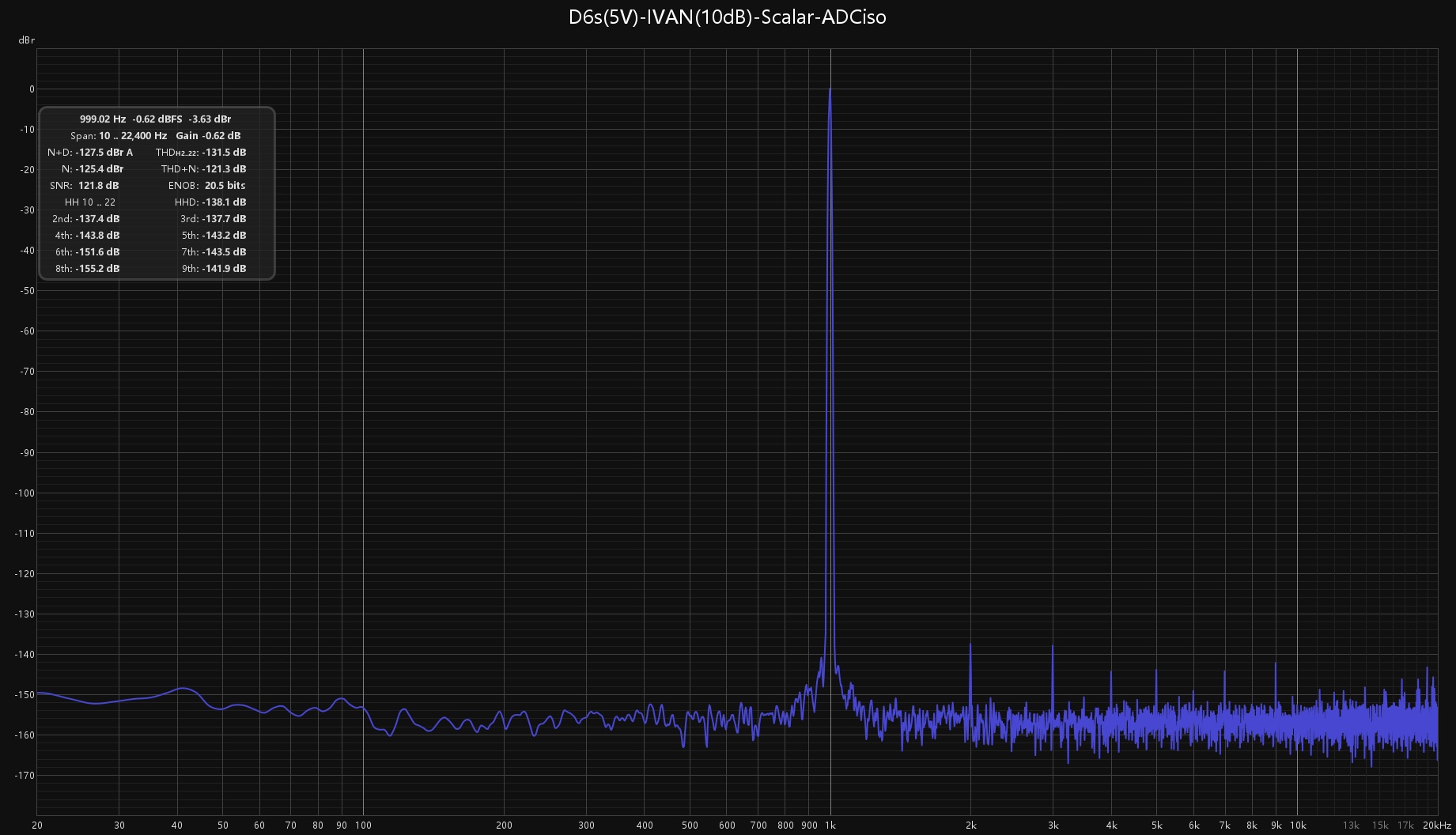This screenshot has width=1456, height=835.
Task: Click the 3rd harmonic "-137.7 dB" value
Action: 224,218
